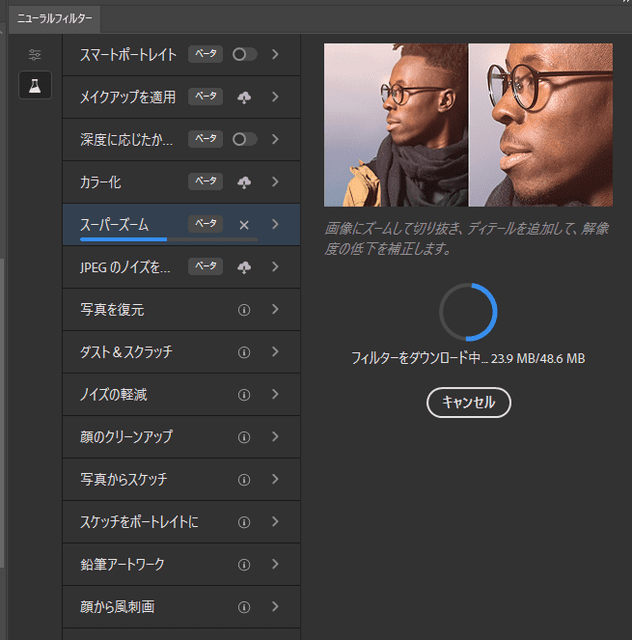The height and width of the screenshot is (640, 632).
Task: Click ベータ badge on メイクアップを適用
Action: click(x=205, y=96)
